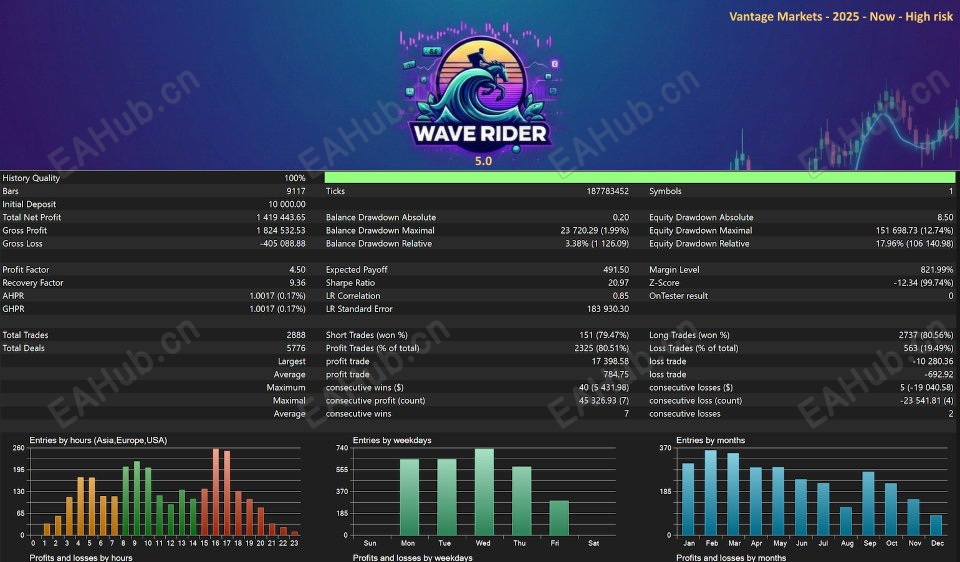Click the Bars value 9117

point(296,191)
